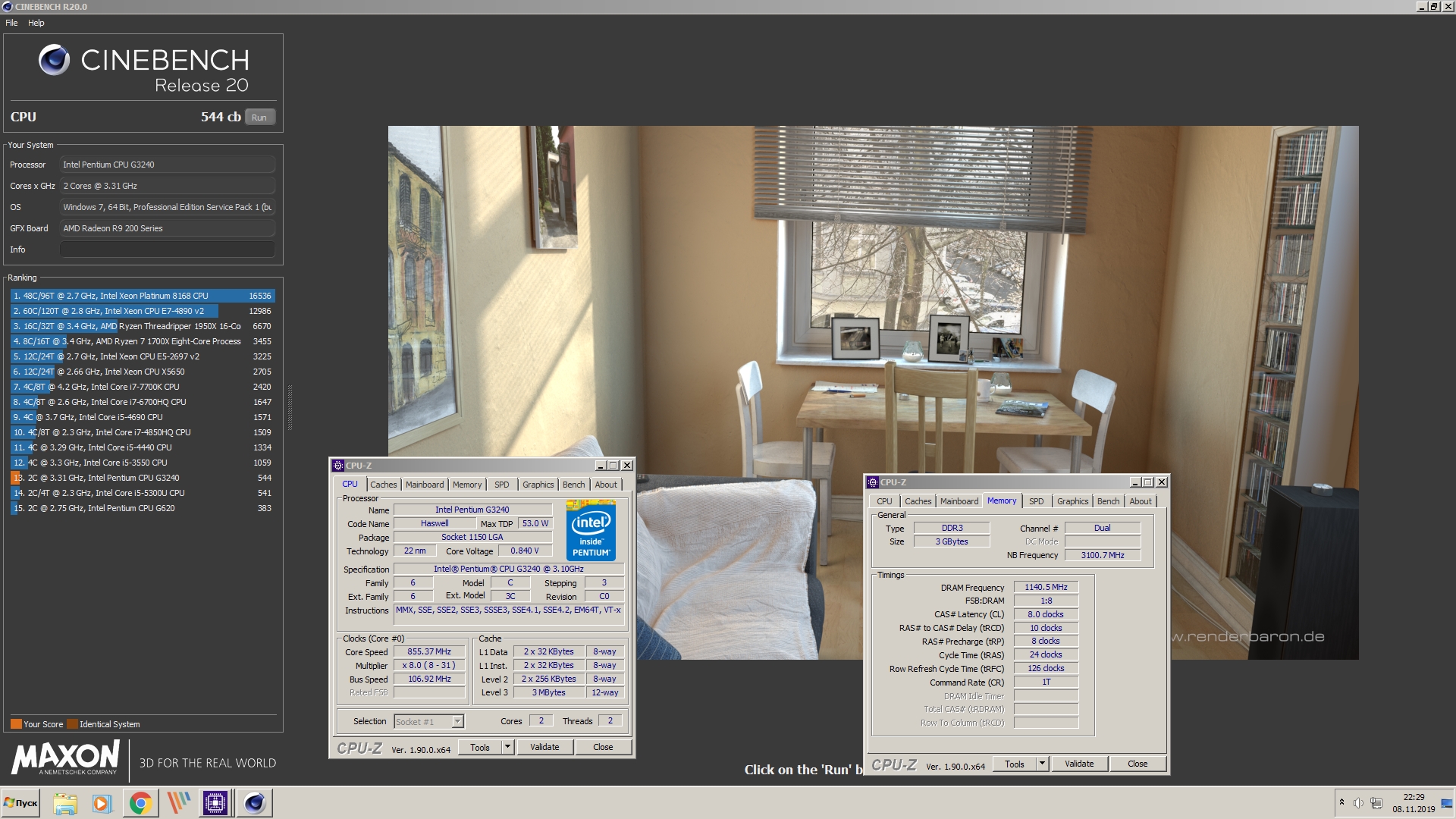Select ranking row Intel Pentium CPU G3240
The image size is (1456, 819).
142,478
